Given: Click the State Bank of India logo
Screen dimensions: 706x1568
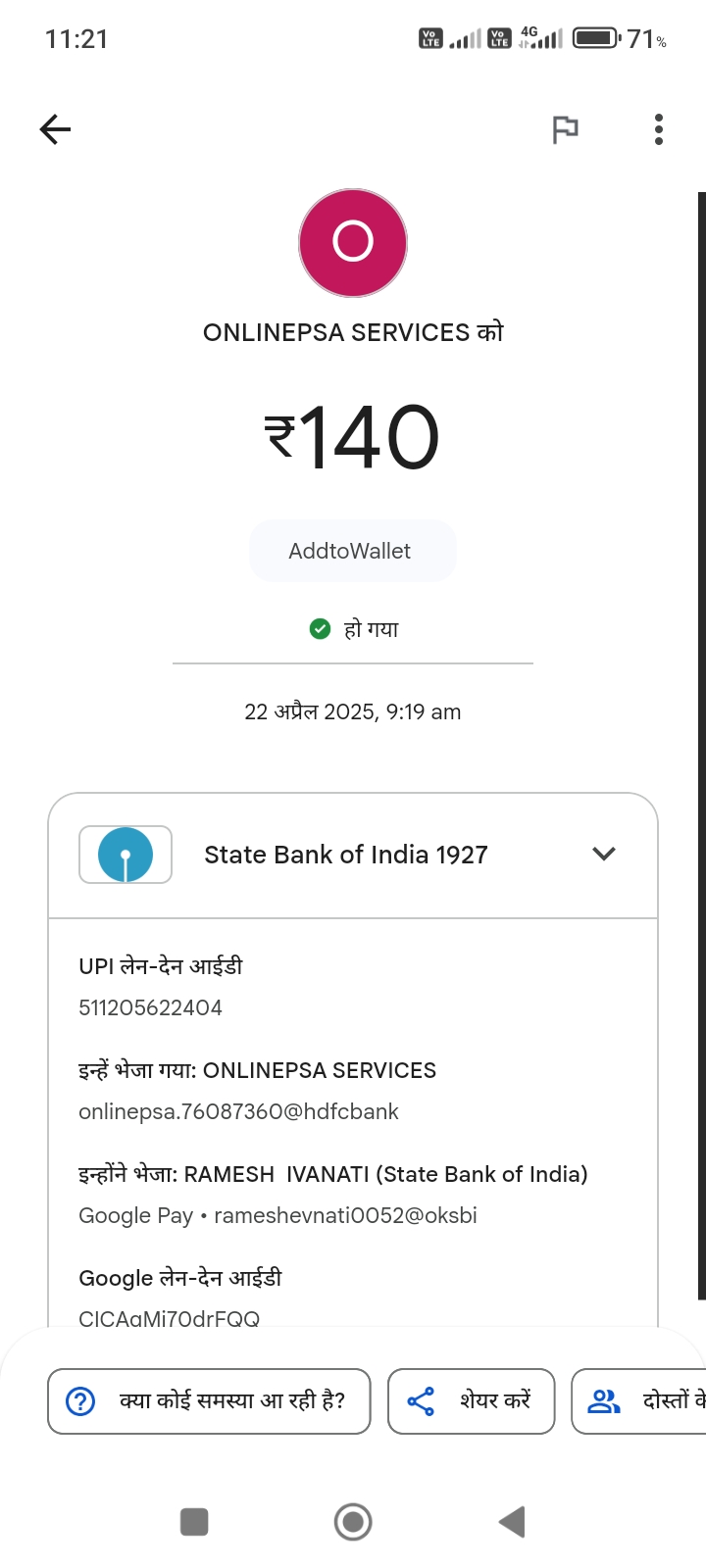Looking at the screenshot, I should pos(126,855).
